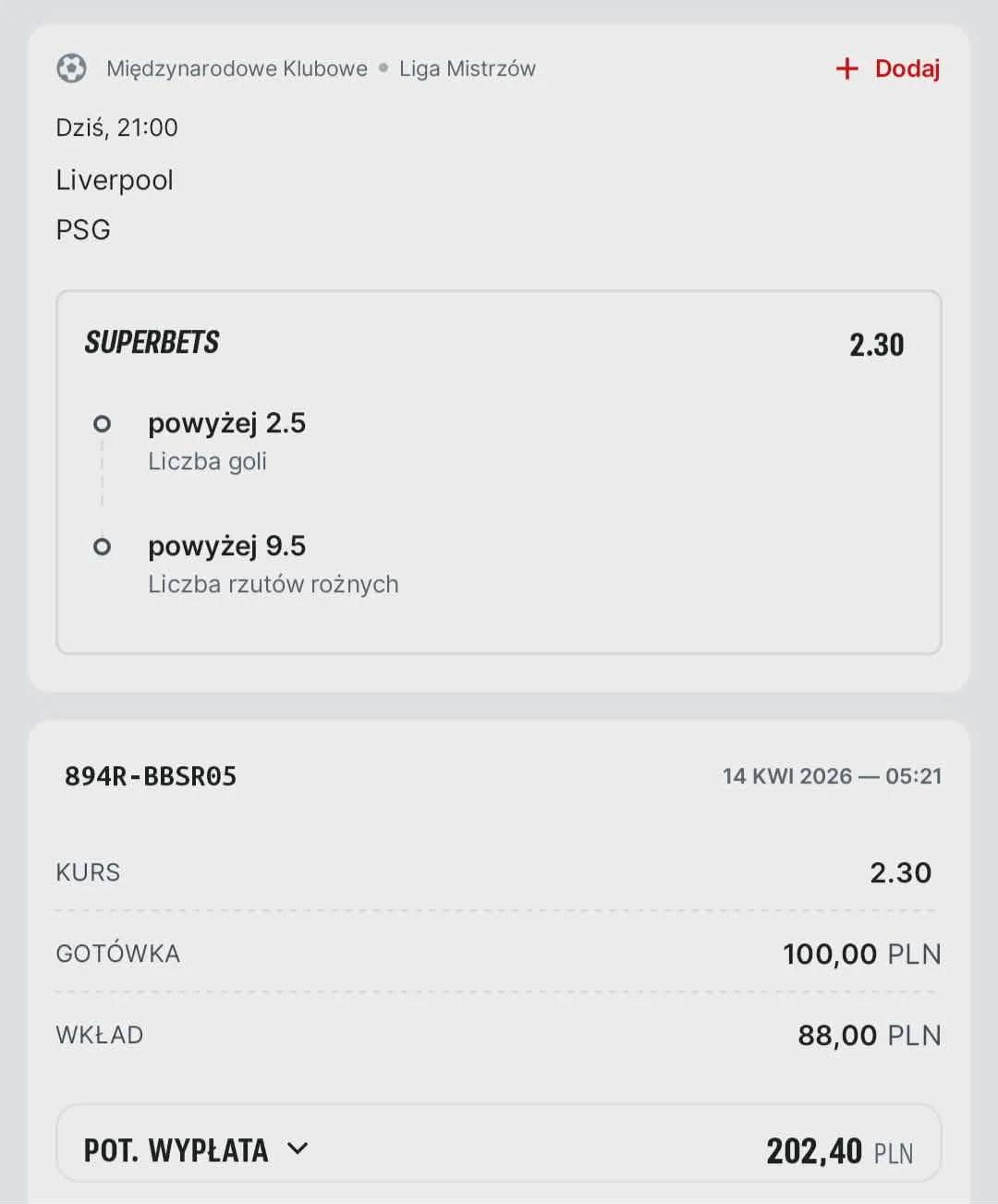Viewport: 998px width, 1204px height.
Task: Select the Liverpool team name
Action: click(114, 180)
